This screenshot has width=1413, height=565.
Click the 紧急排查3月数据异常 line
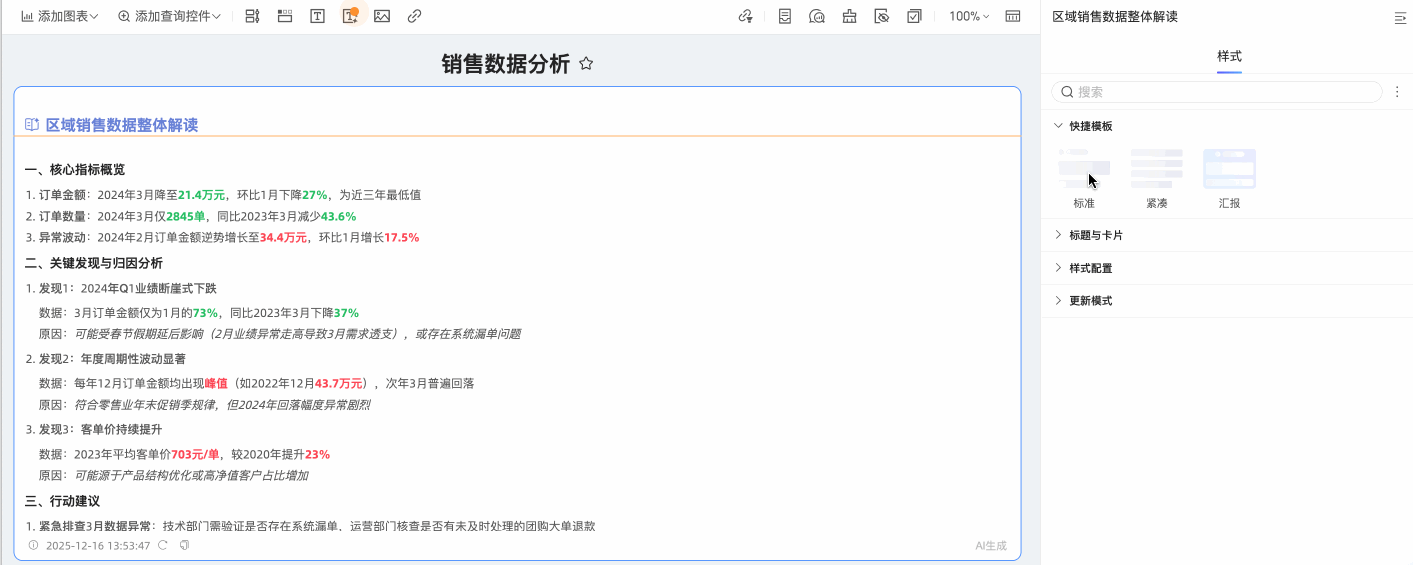[x=310, y=526]
